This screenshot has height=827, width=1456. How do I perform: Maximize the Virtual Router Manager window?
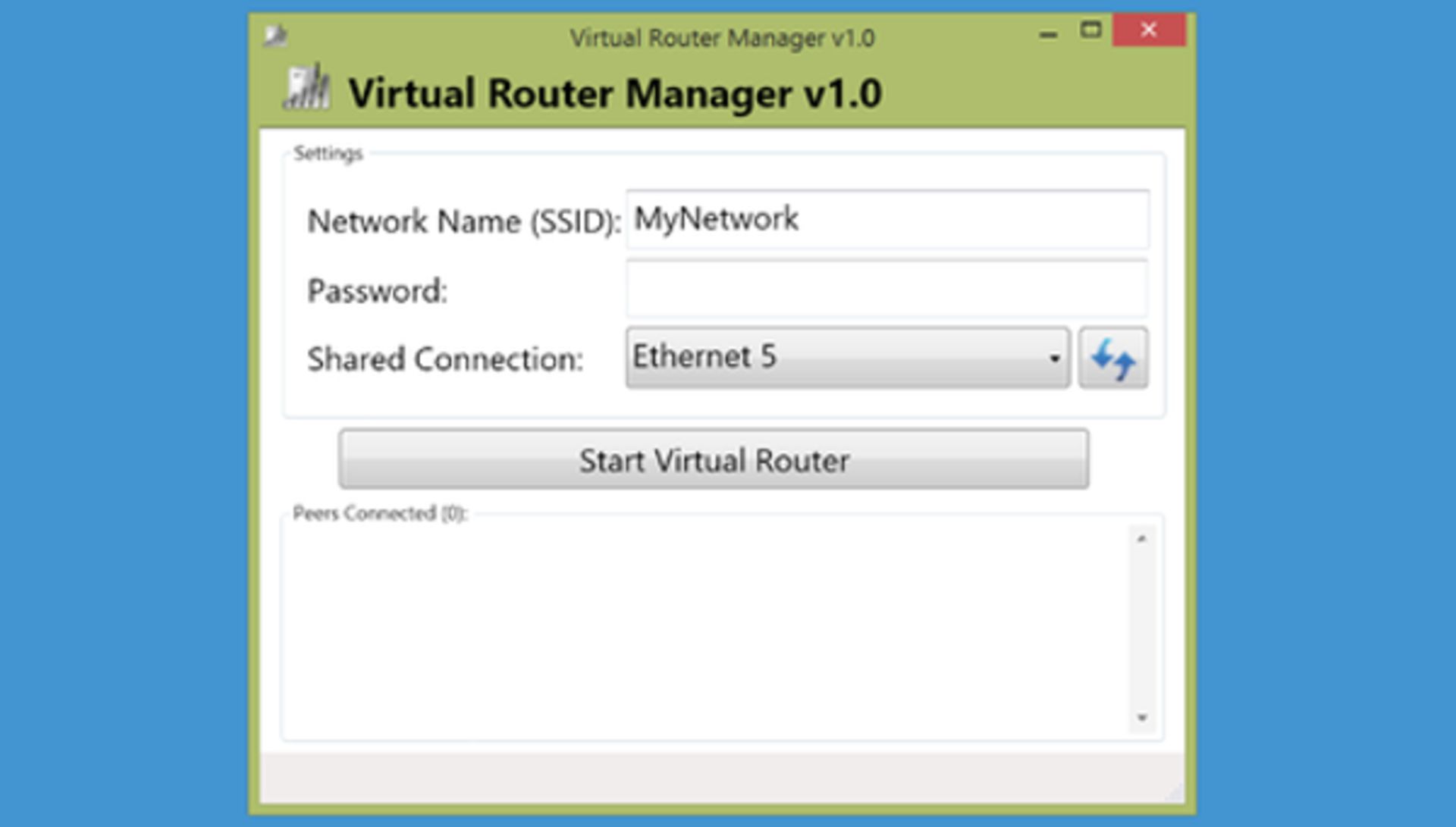(1090, 30)
